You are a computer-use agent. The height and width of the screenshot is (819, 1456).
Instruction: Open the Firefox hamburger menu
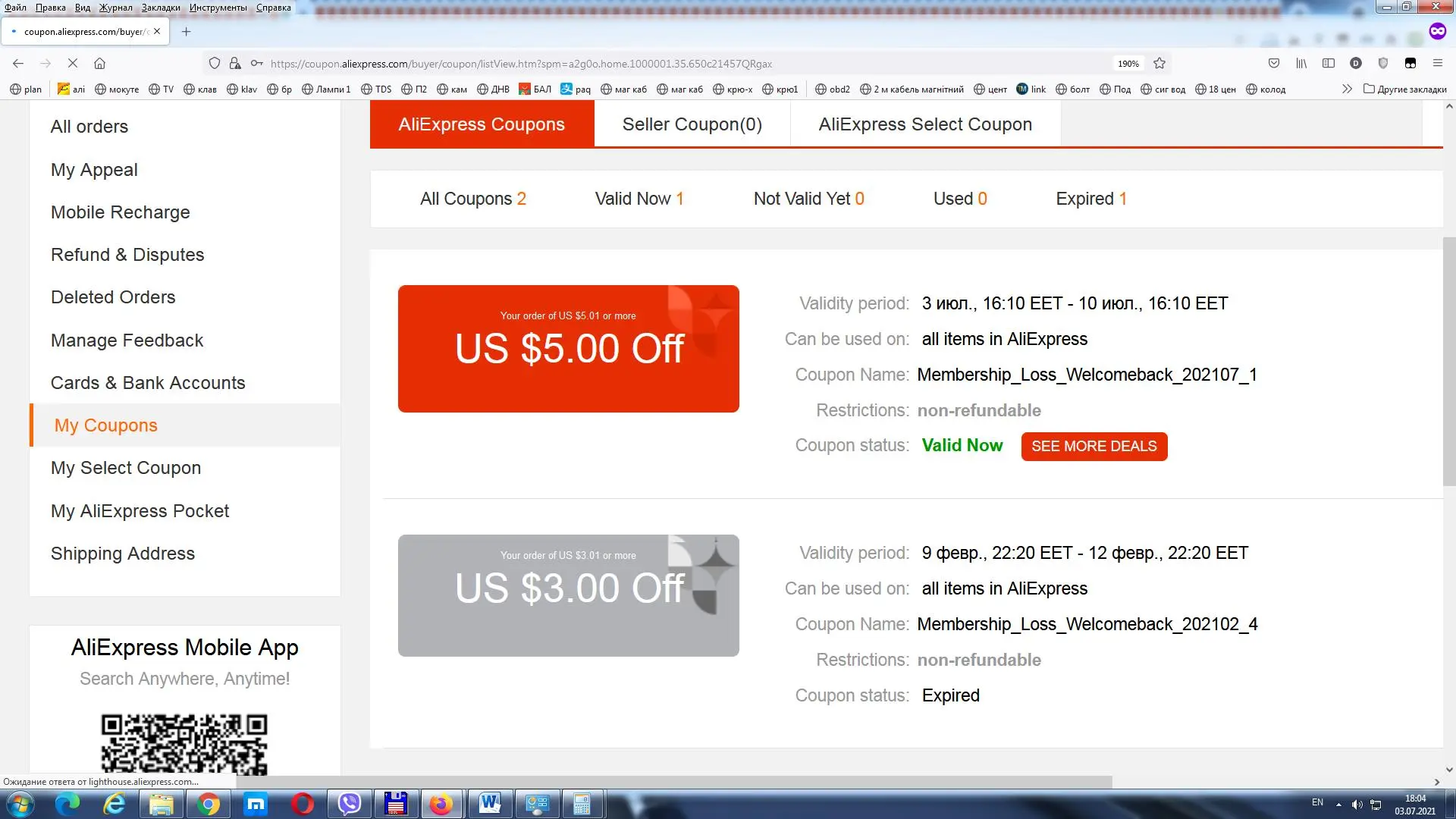[x=1438, y=64]
